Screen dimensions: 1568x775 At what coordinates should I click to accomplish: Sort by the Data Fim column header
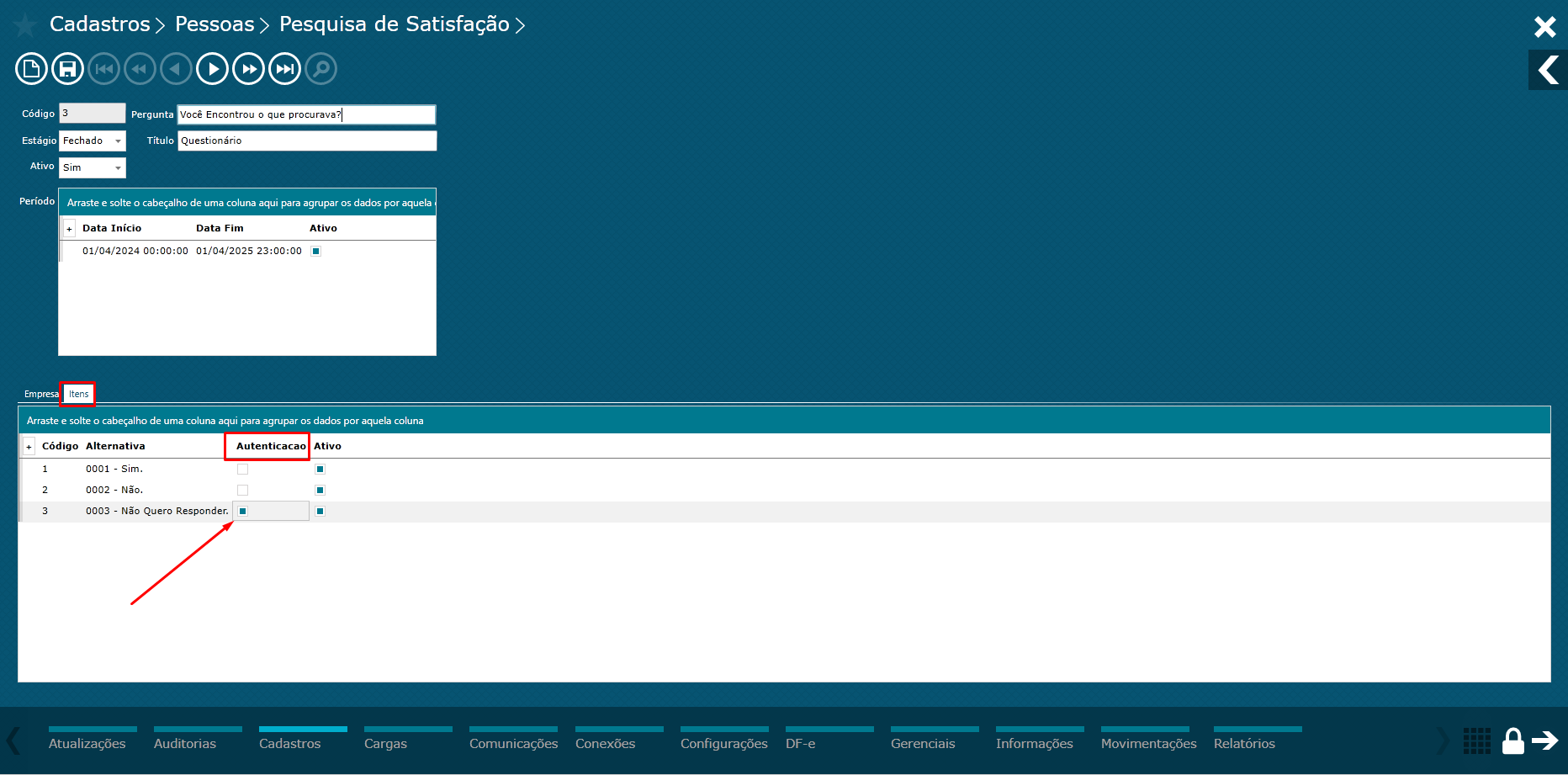click(x=220, y=229)
